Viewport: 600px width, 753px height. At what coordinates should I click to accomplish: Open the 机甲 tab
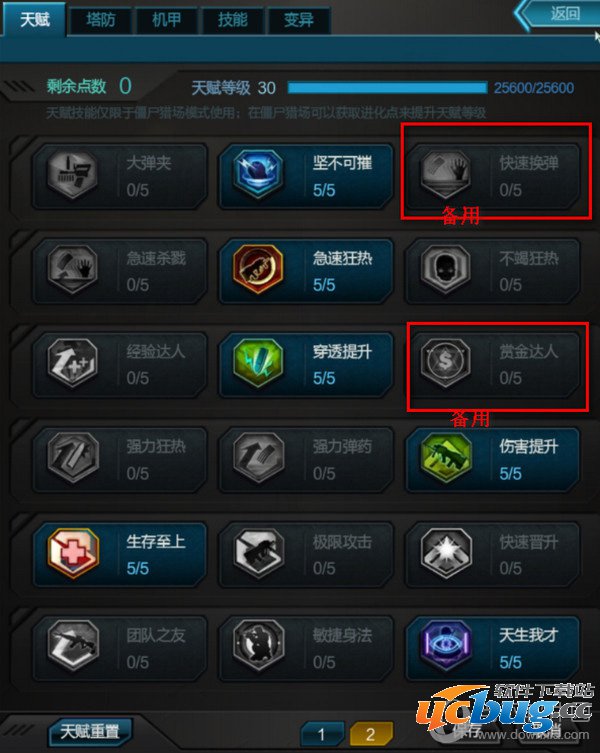point(167,20)
